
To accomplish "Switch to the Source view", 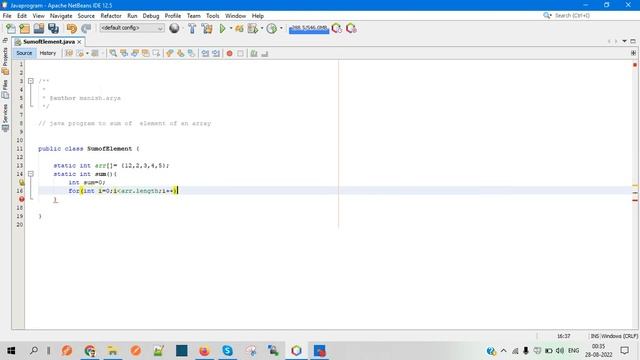I will (x=24, y=53).
